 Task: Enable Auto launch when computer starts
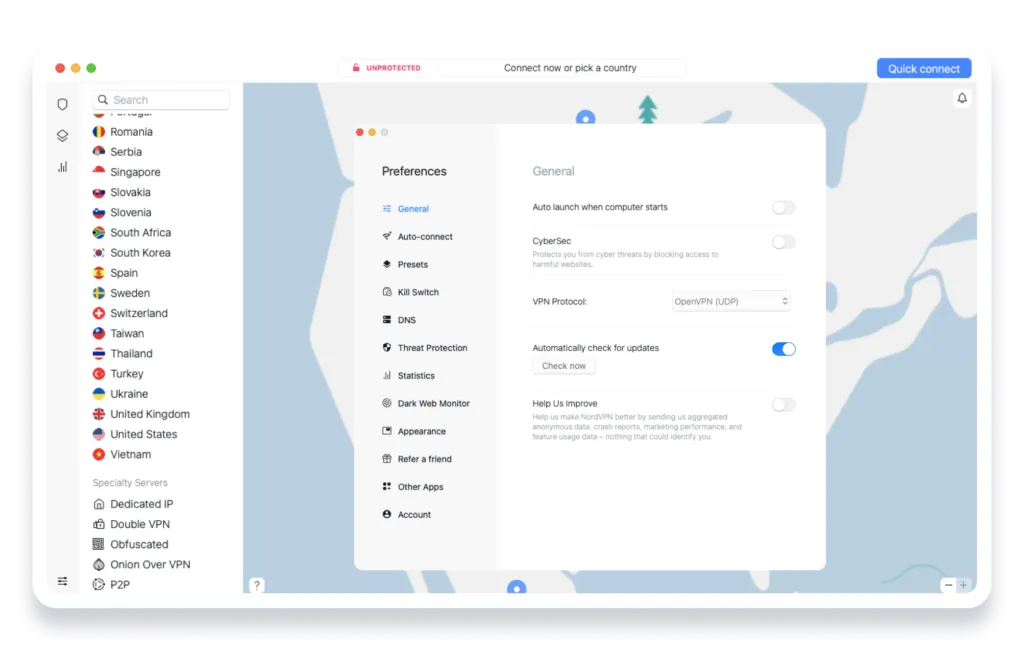783,208
